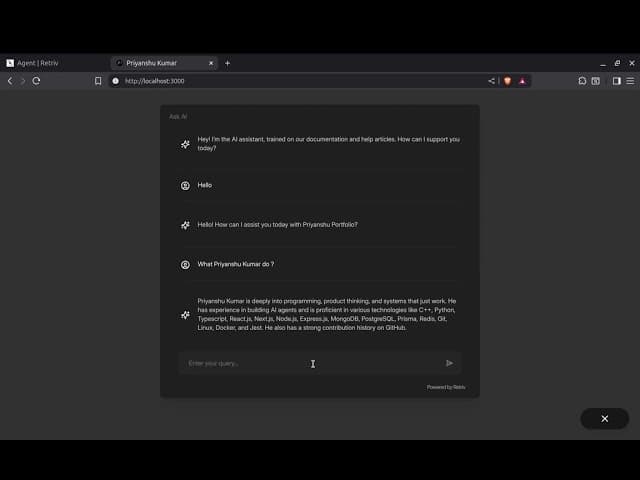
Task: Click 'How can I assist you today' reply
Action: tap(278, 224)
